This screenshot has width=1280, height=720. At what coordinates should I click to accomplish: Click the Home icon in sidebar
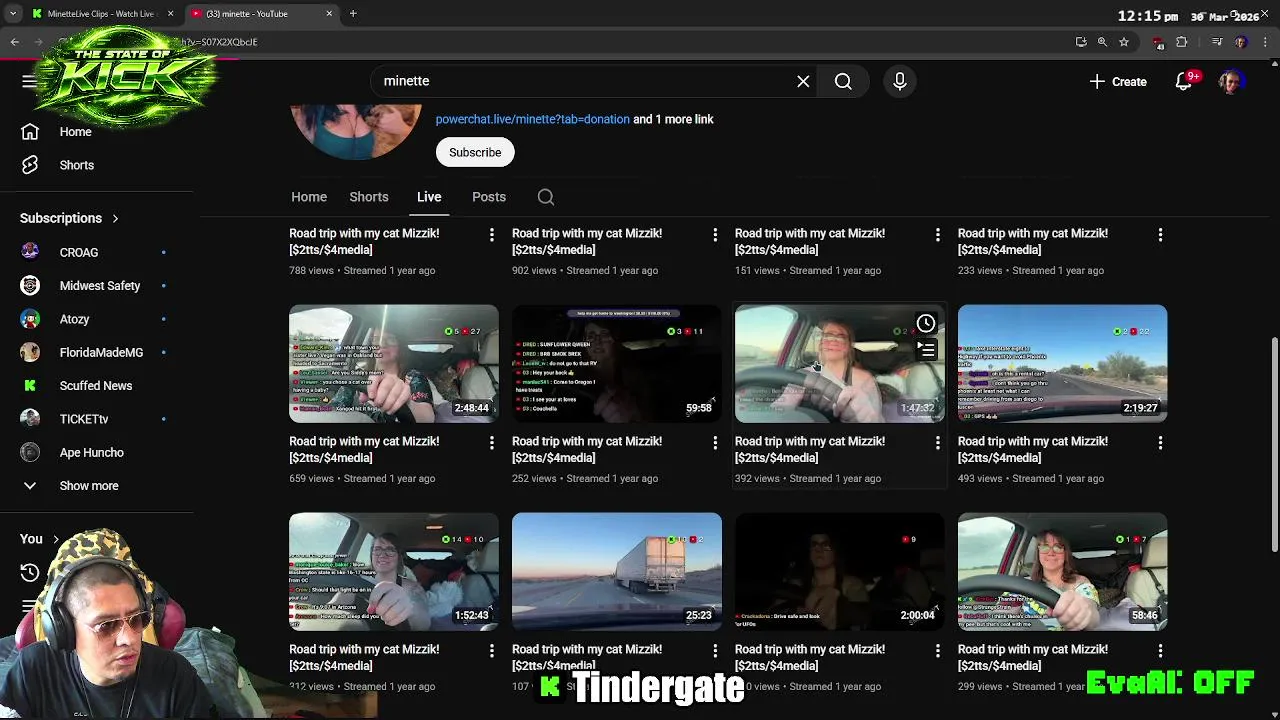(x=30, y=132)
